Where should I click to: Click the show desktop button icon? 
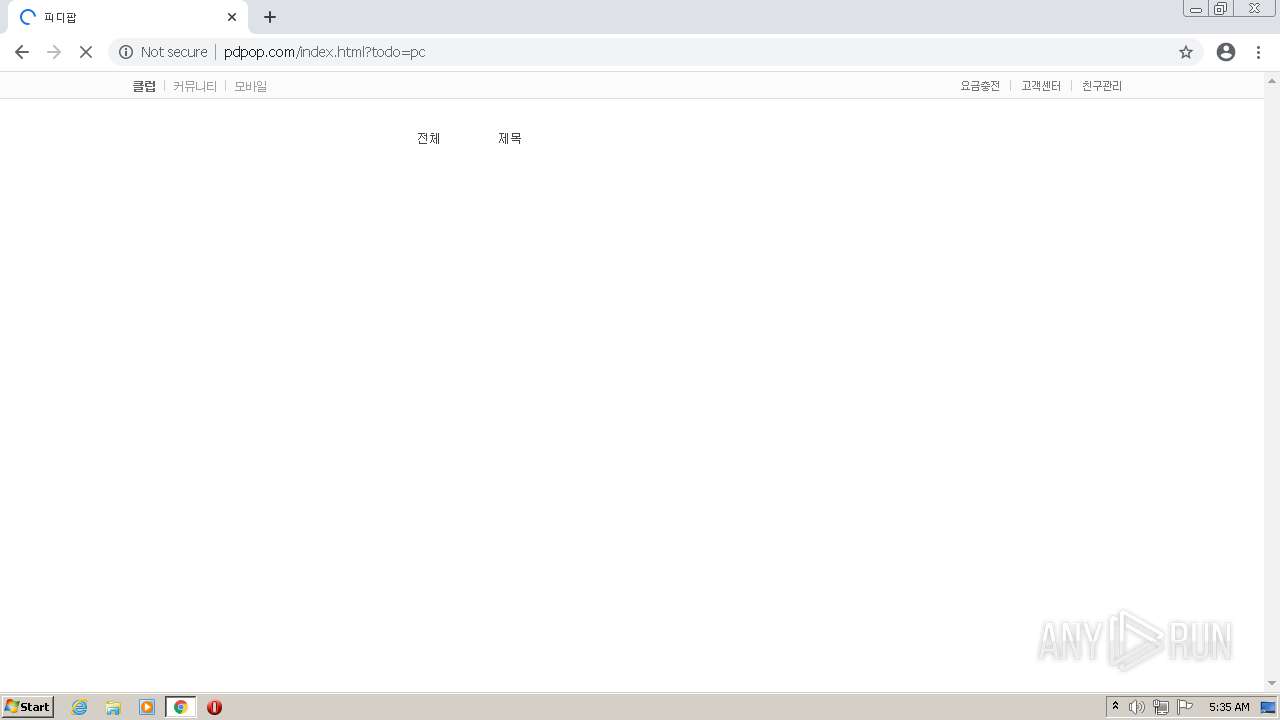point(1269,707)
